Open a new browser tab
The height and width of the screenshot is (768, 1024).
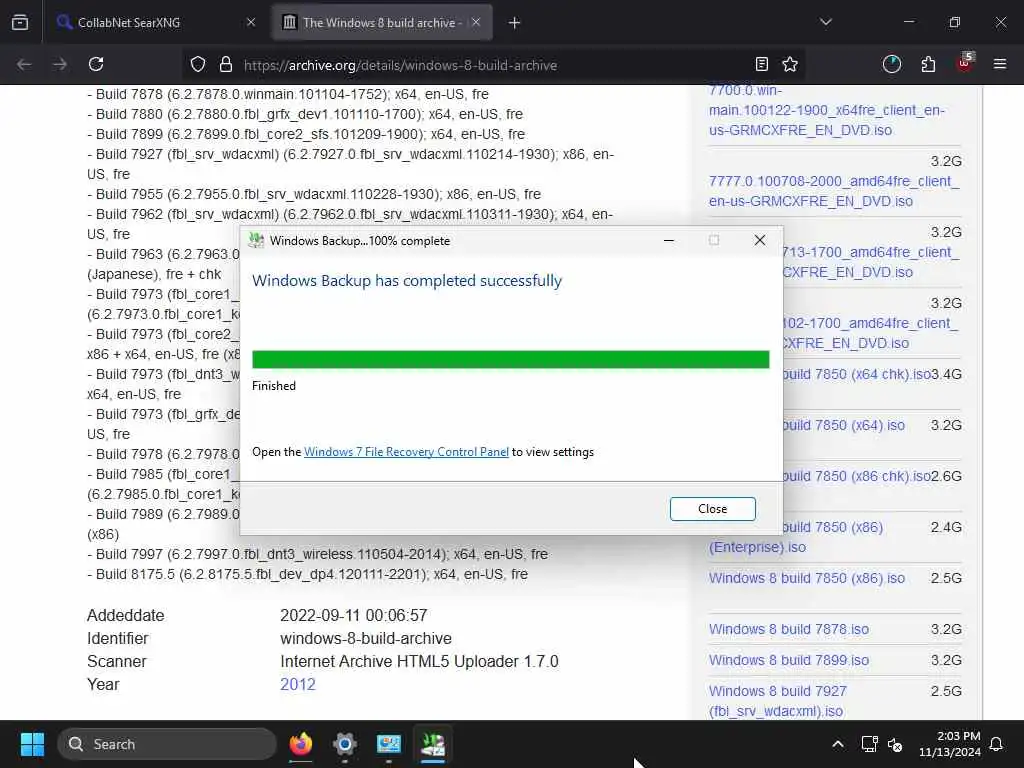pyautogui.click(x=515, y=23)
